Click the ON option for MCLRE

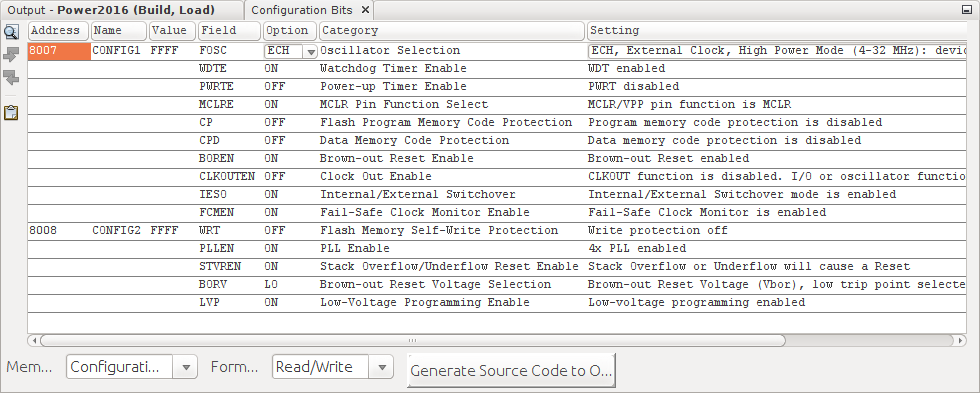tap(271, 104)
